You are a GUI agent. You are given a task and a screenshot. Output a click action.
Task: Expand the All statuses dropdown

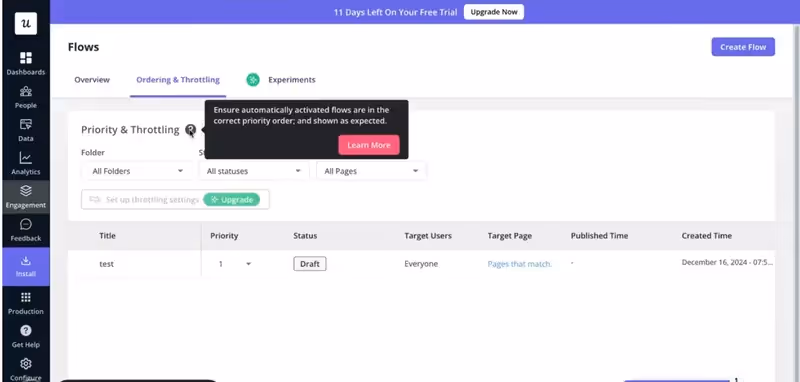click(x=254, y=171)
